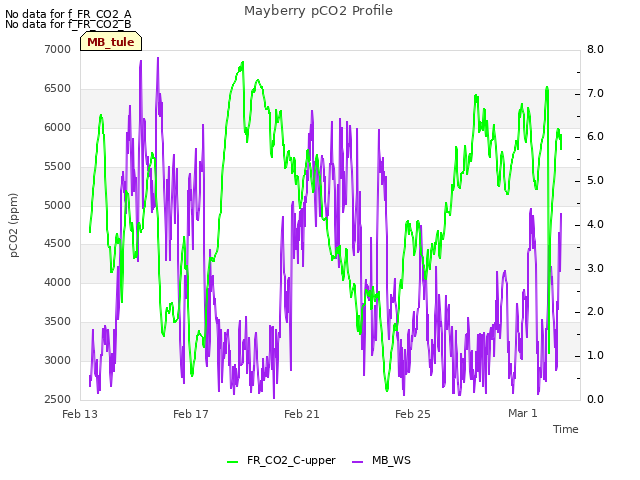Click the 5000 left axis value

(x=58, y=205)
